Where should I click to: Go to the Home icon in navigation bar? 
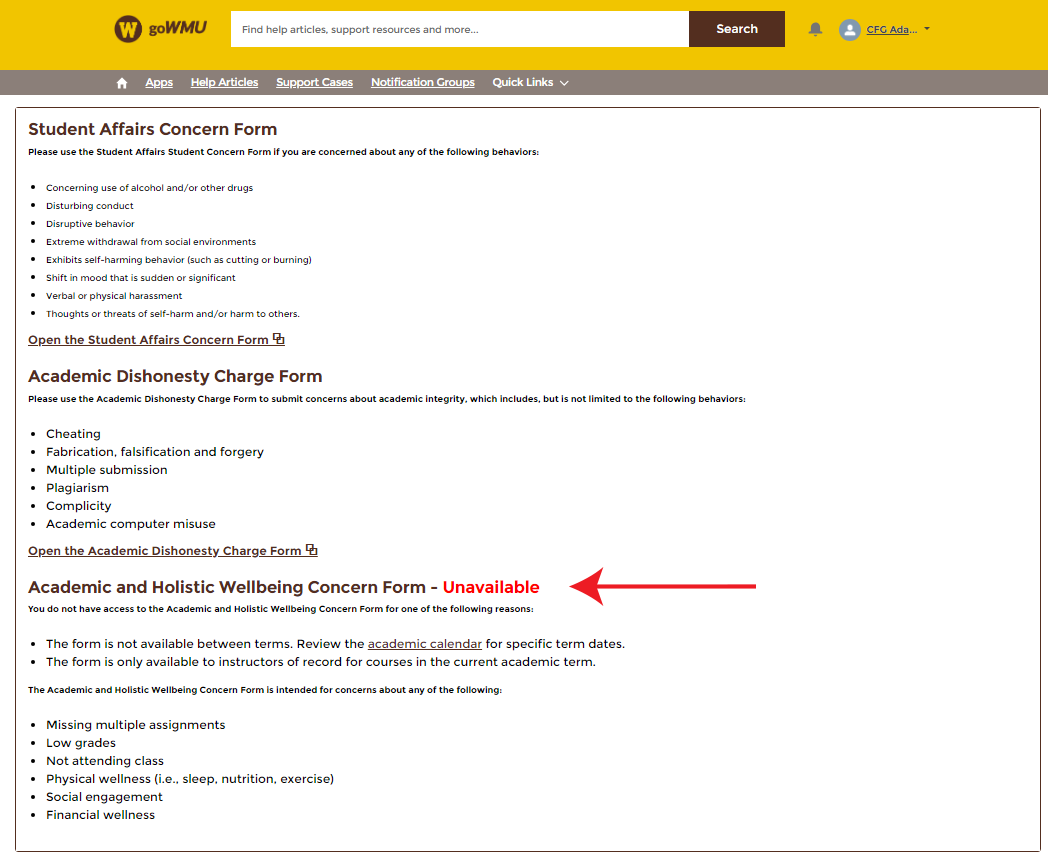[122, 83]
